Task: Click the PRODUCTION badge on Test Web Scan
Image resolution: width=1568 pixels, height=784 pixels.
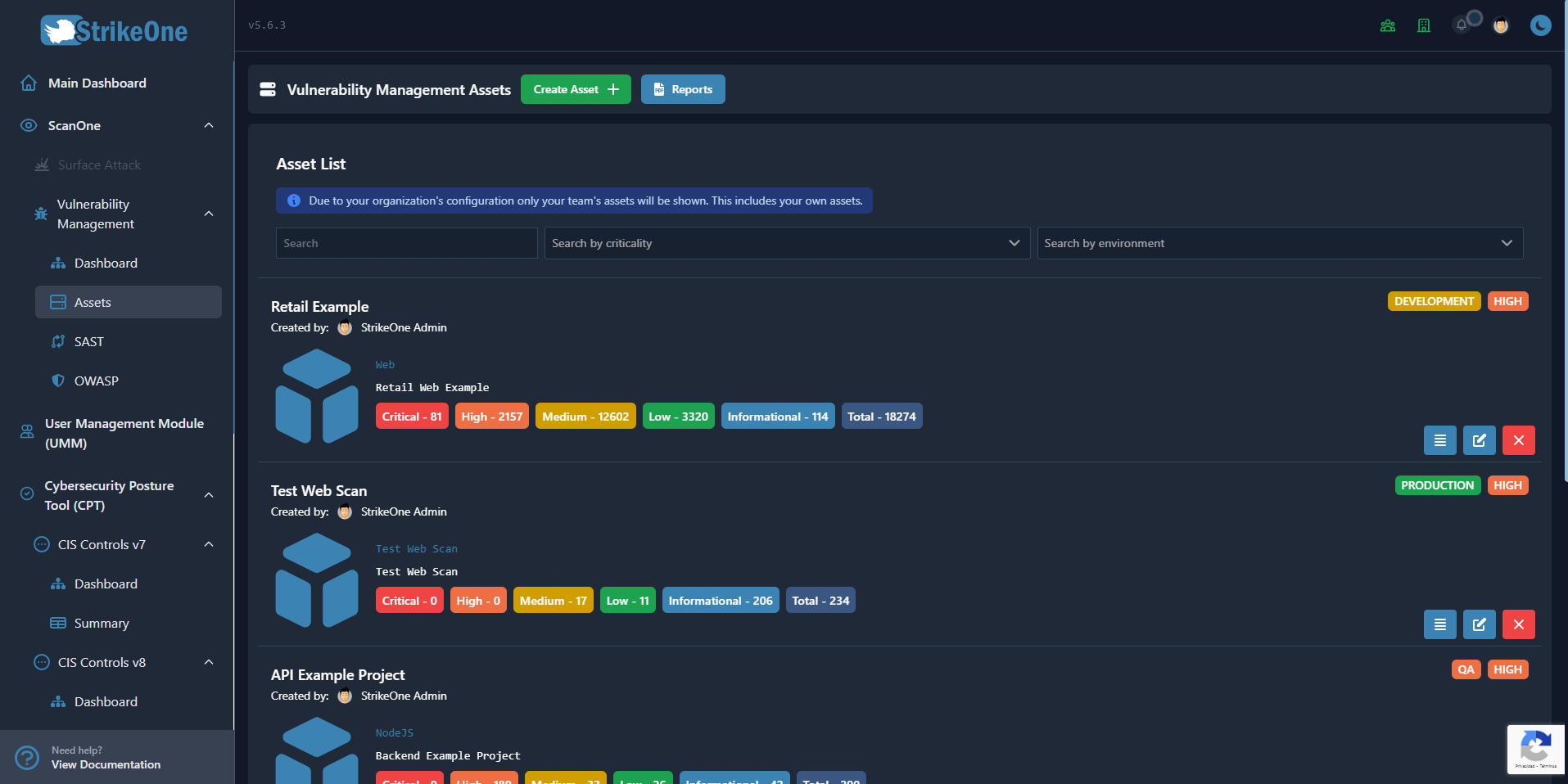Action: 1437,485
